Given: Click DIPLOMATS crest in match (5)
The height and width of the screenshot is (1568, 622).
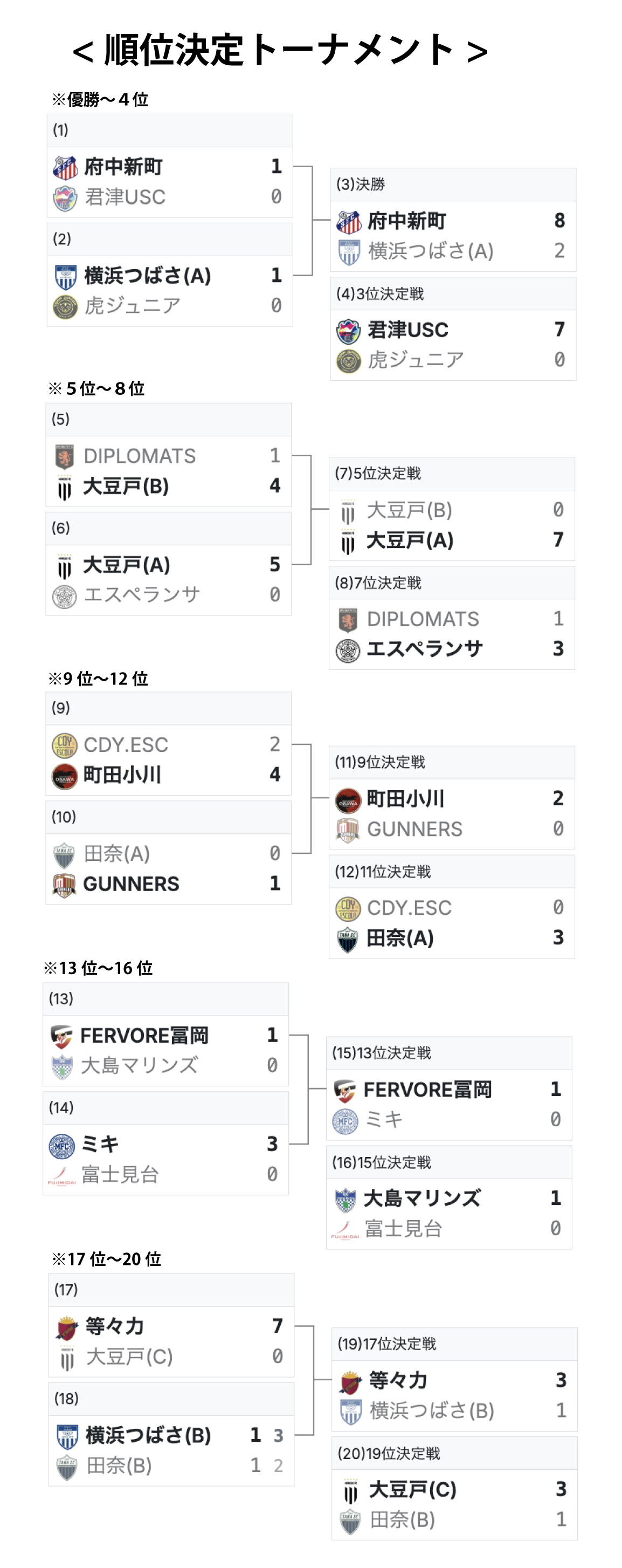Looking at the screenshot, I should tap(65, 456).
